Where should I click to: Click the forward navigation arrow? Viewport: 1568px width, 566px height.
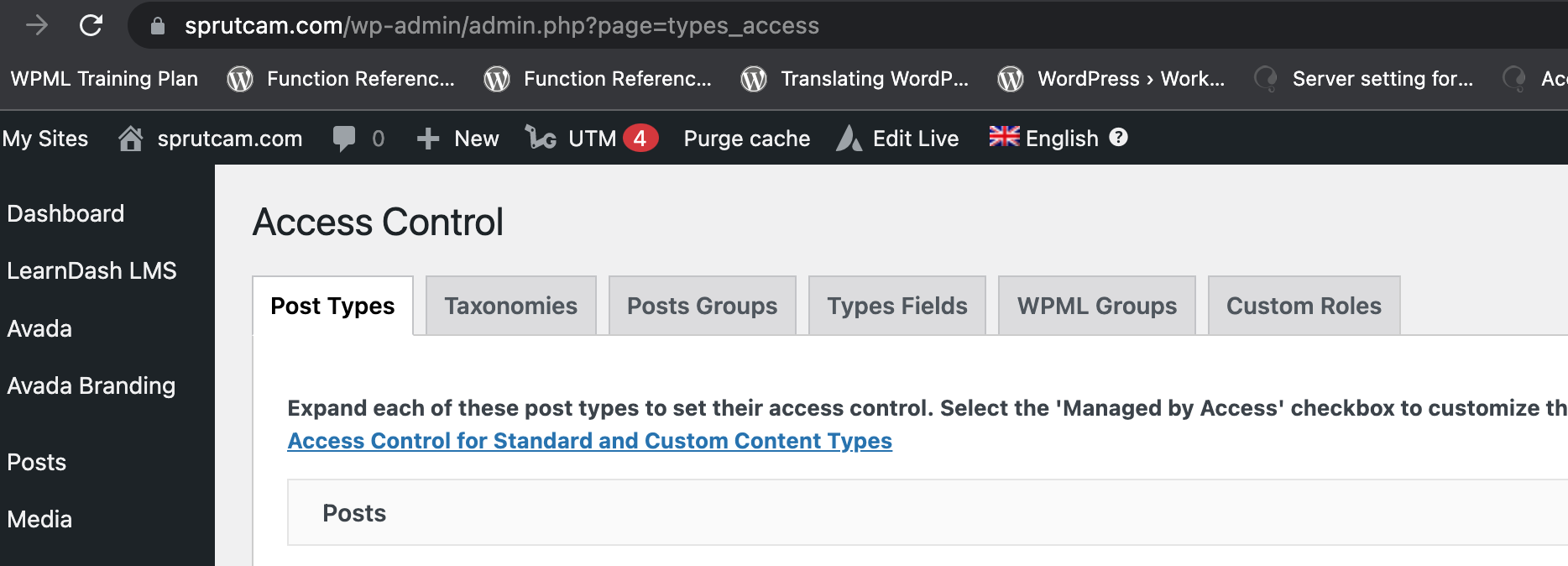point(37,25)
